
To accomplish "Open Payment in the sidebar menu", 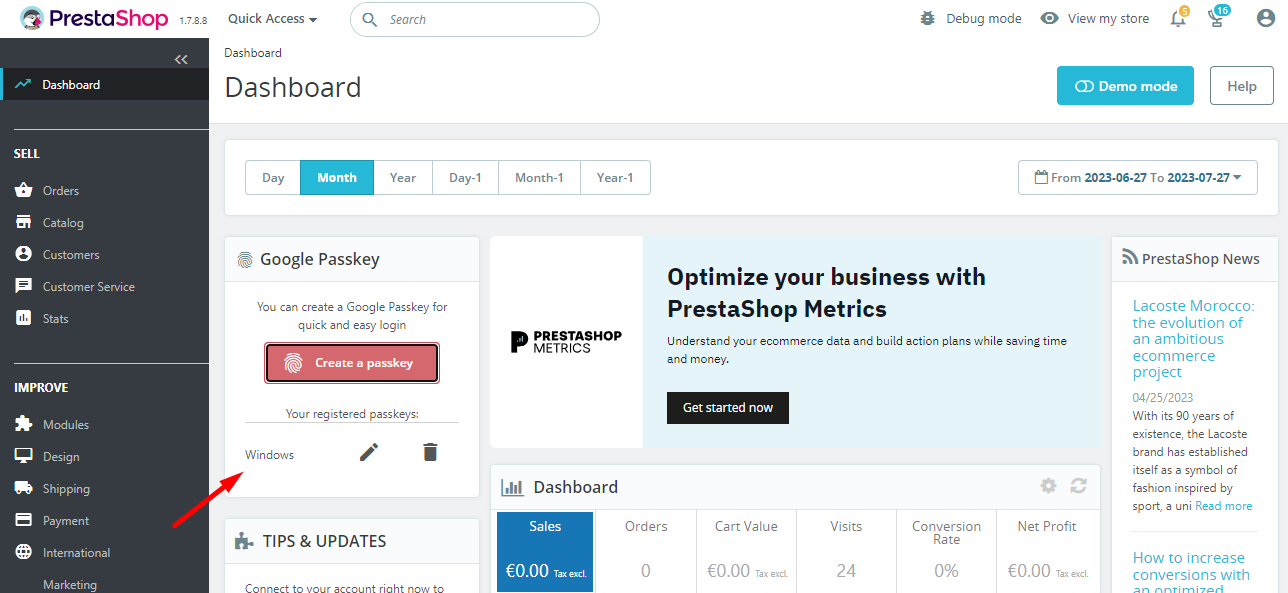I will pos(66,520).
